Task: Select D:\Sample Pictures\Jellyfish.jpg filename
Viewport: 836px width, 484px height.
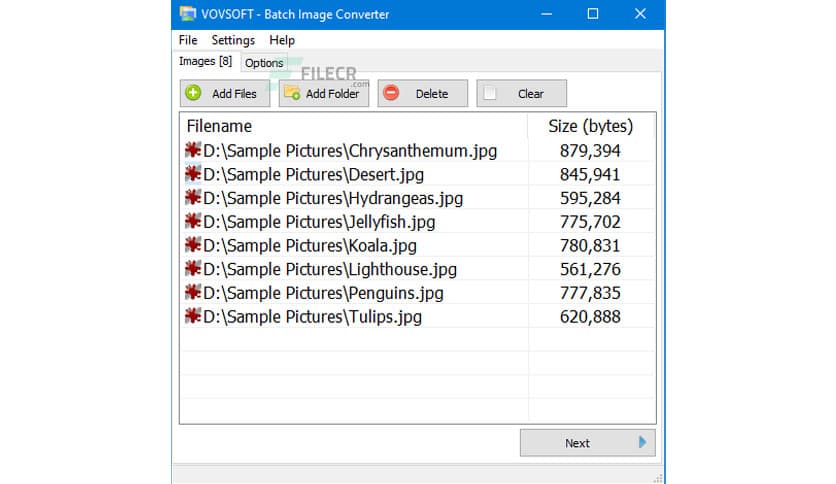Action: [319, 222]
